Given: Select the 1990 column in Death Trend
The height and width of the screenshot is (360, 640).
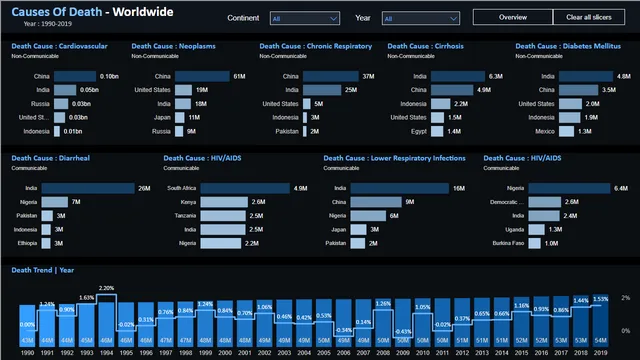Looking at the screenshot, I should pyautogui.click(x=27, y=325).
